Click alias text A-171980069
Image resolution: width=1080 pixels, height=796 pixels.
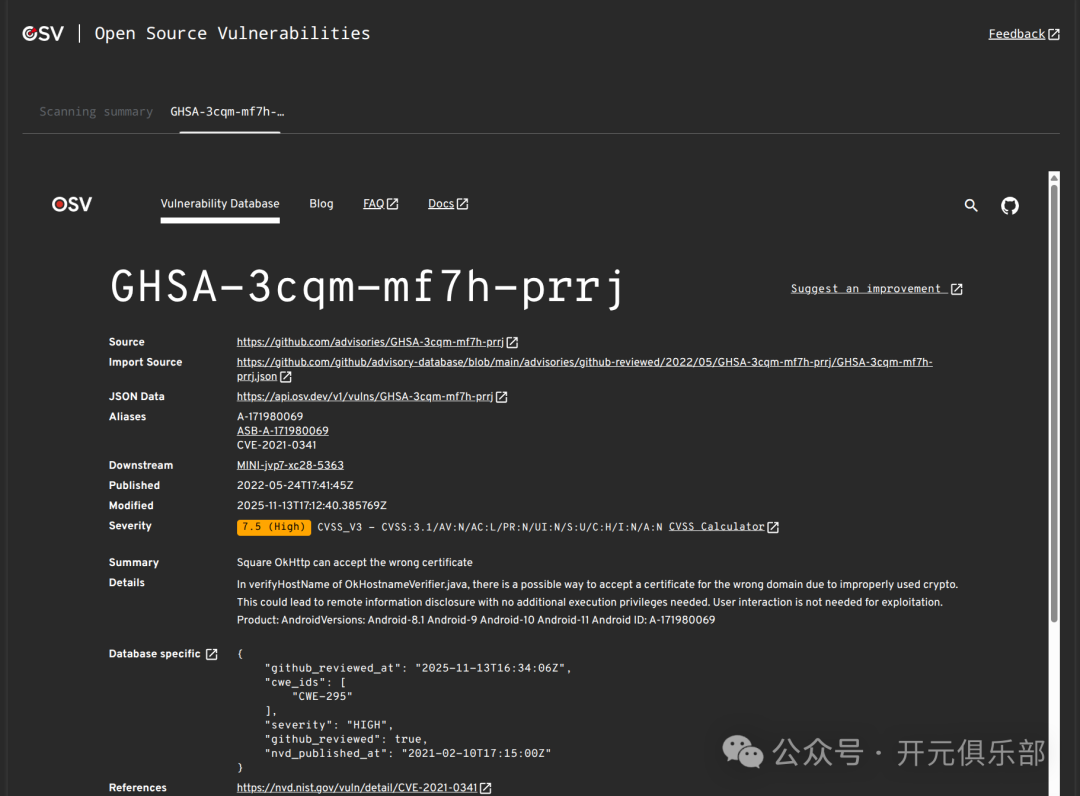(270, 417)
